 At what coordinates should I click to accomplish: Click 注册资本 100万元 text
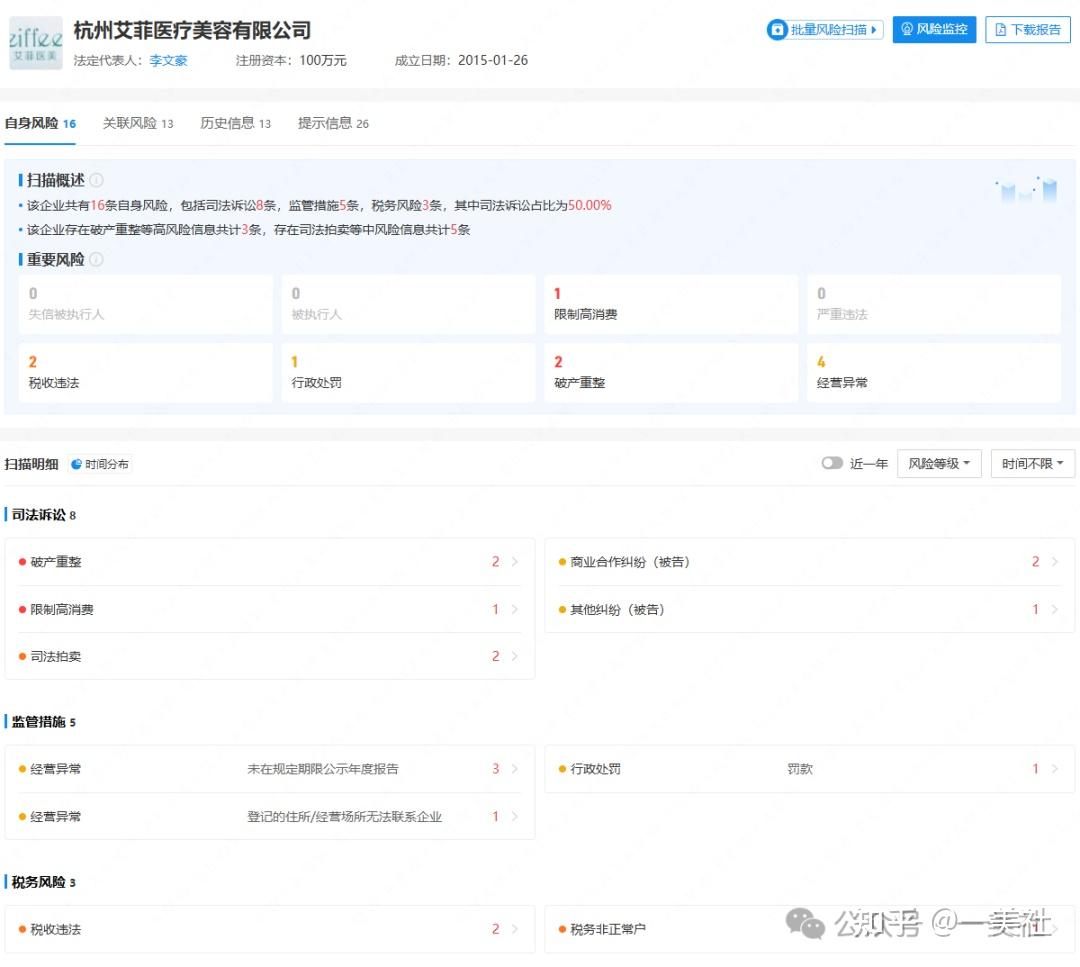tap(291, 61)
